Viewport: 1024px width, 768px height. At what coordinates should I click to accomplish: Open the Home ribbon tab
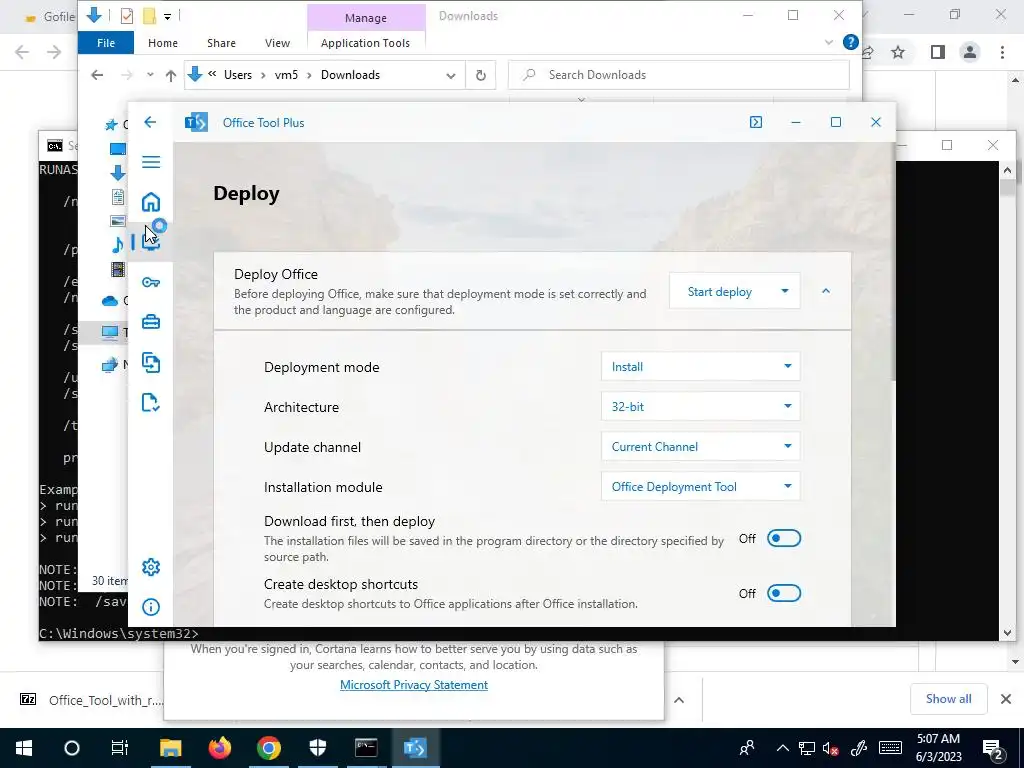pyautogui.click(x=163, y=43)
